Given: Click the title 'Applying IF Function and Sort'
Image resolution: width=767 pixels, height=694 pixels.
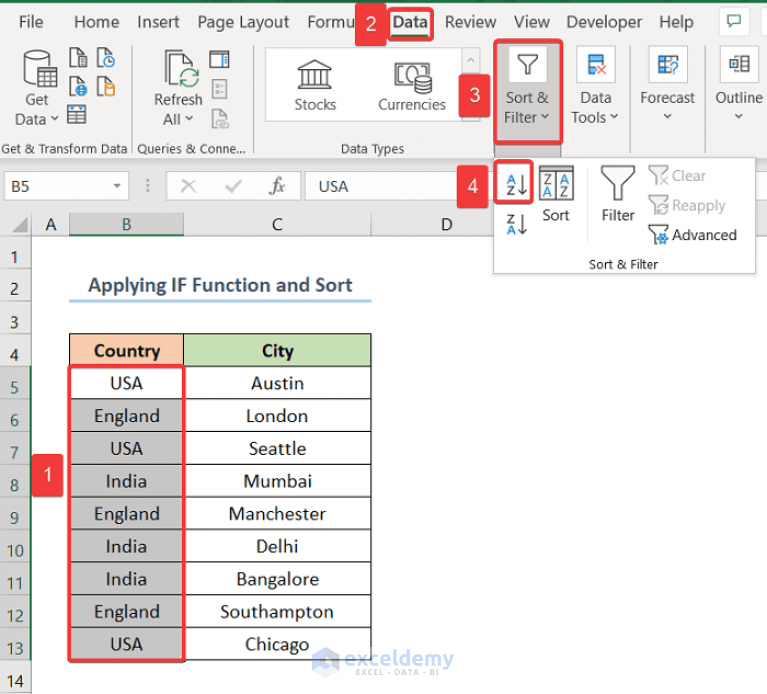Looking at the screenshot, I should coord(220,285).
